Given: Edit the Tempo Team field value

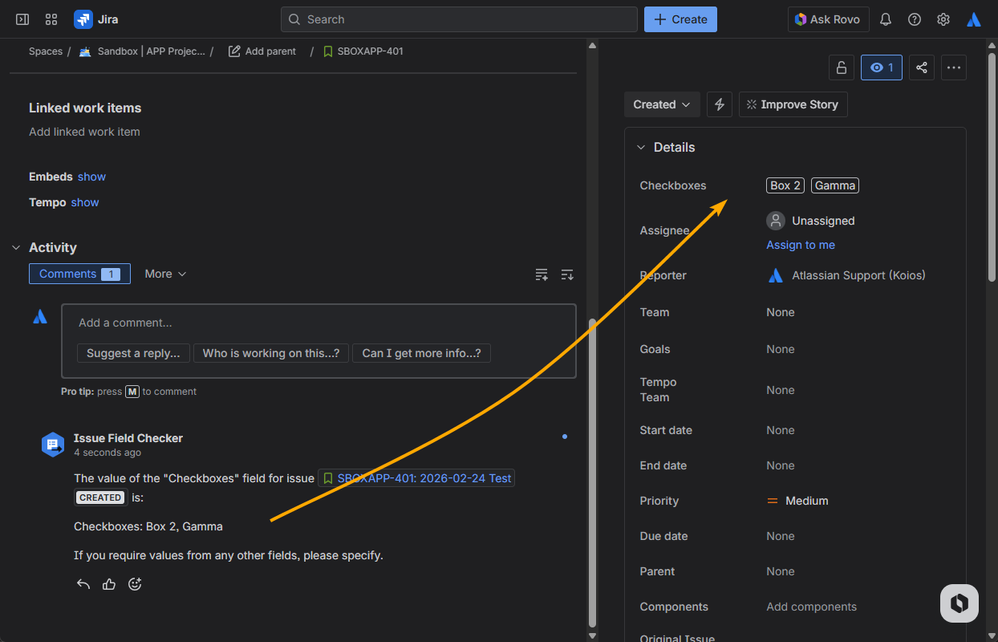Looking at the screenshot, I should coord(780,390).
